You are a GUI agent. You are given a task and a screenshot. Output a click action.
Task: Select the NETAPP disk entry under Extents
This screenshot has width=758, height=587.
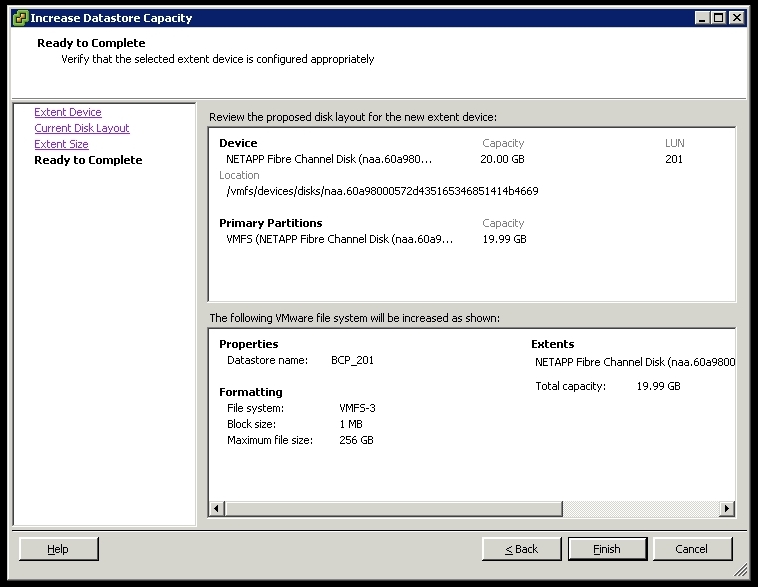635,362
